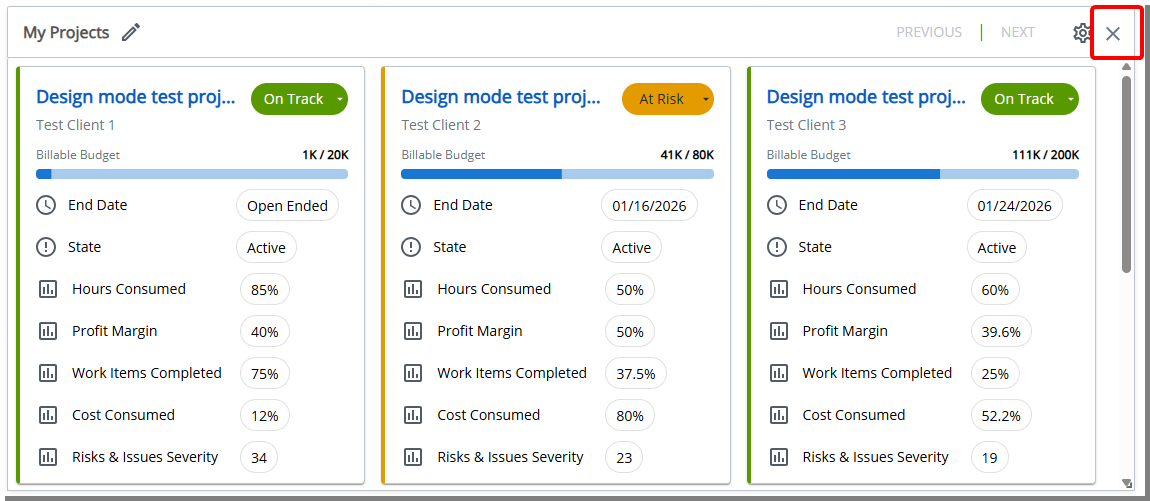Click the pencil edit icon beside My Projects
Viewport: 1150px width, 501px height.
tap(131, 33)
